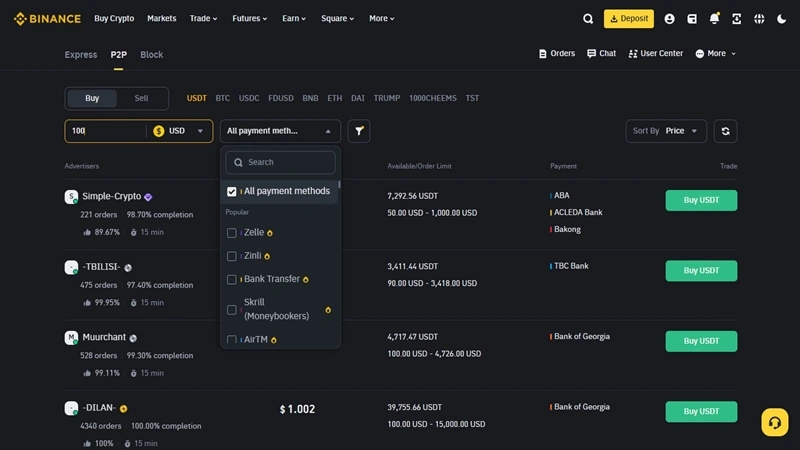Expand the header More menu
The image size is (800, 450).
click(x=382, y=18)
